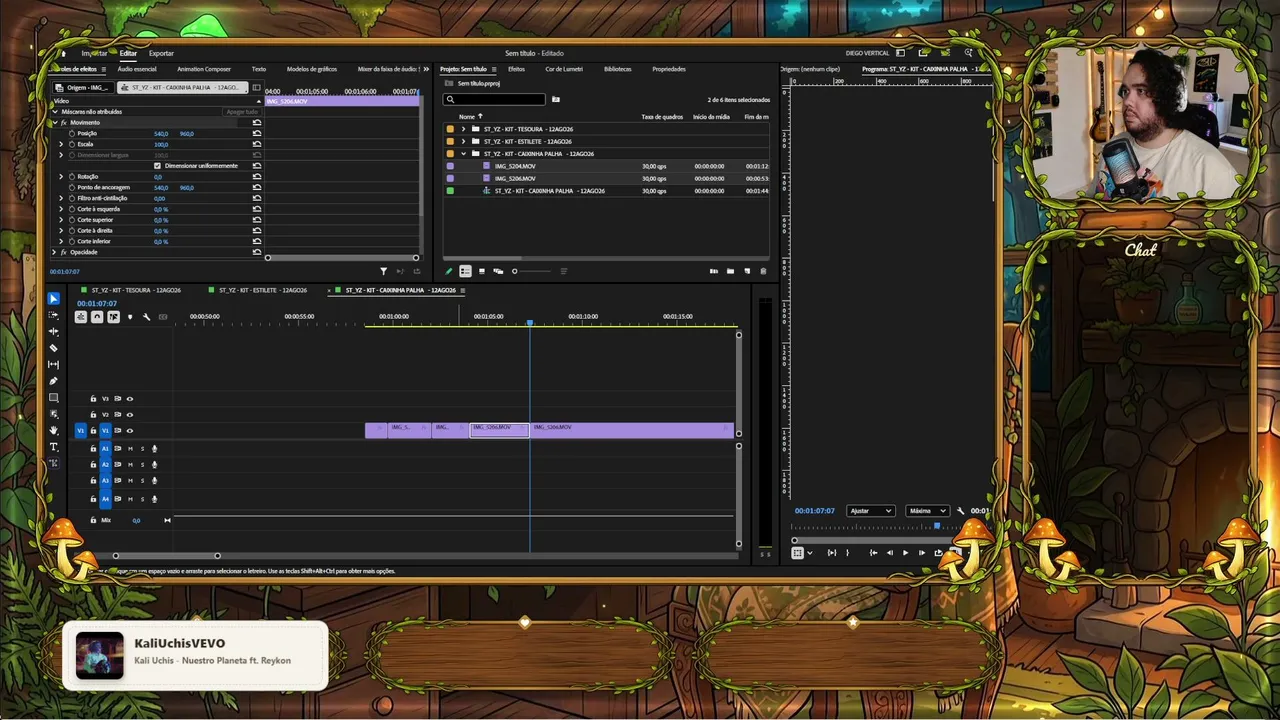
Task: Click the new item icon in Project panel
Action: 747,271
